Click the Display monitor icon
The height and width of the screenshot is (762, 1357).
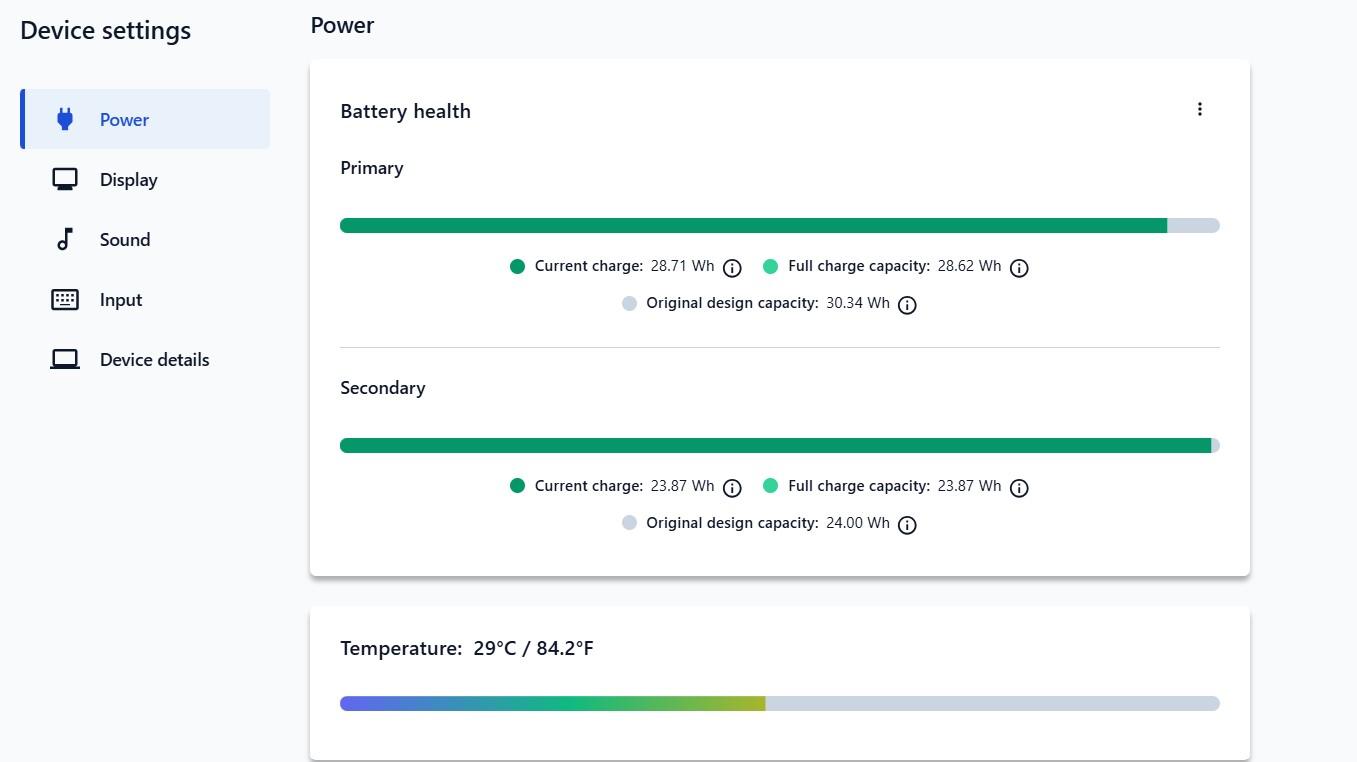tap(65, 180)
